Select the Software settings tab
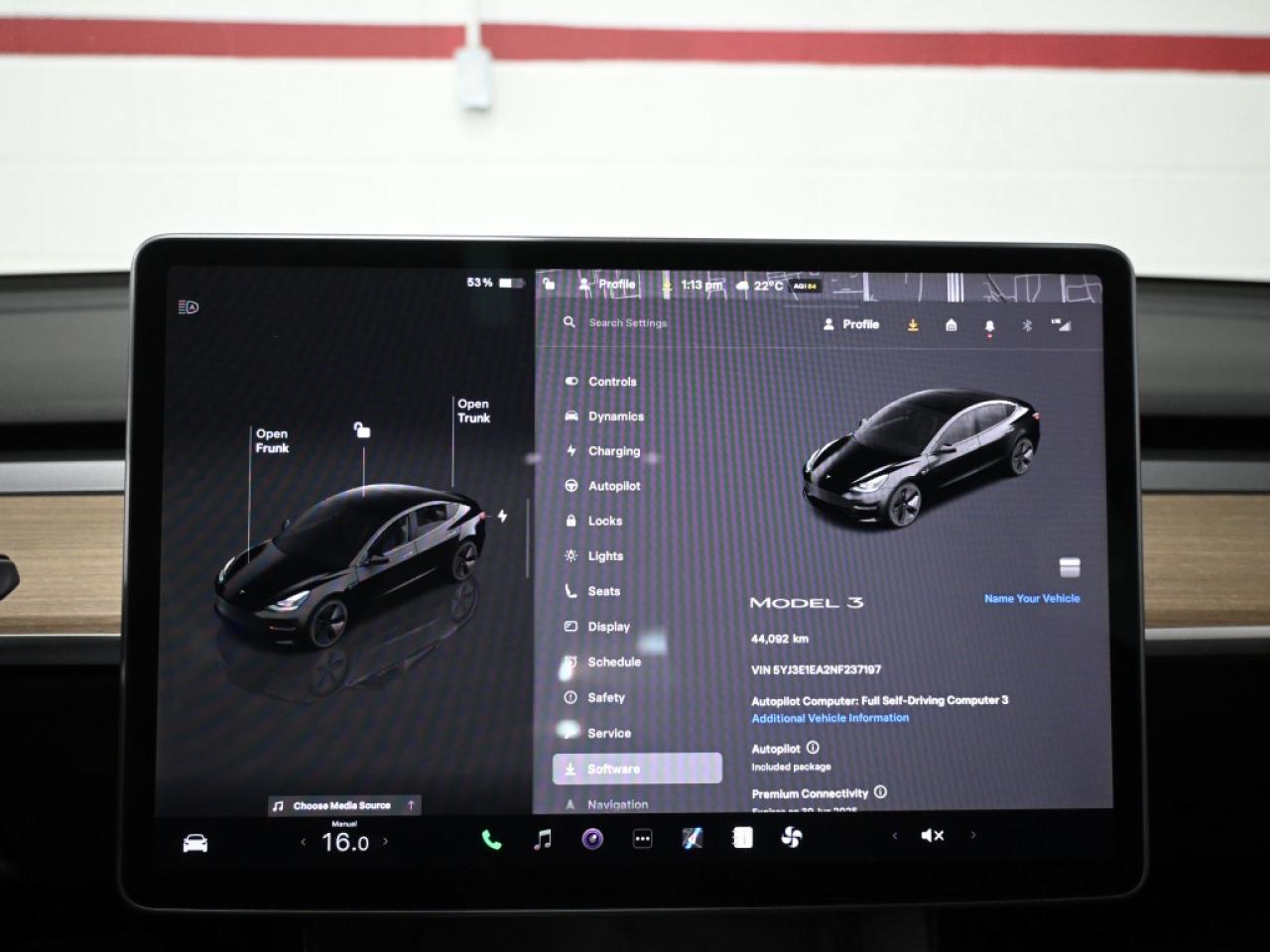This screenshot has width=1270, height=952. point(637,769)
